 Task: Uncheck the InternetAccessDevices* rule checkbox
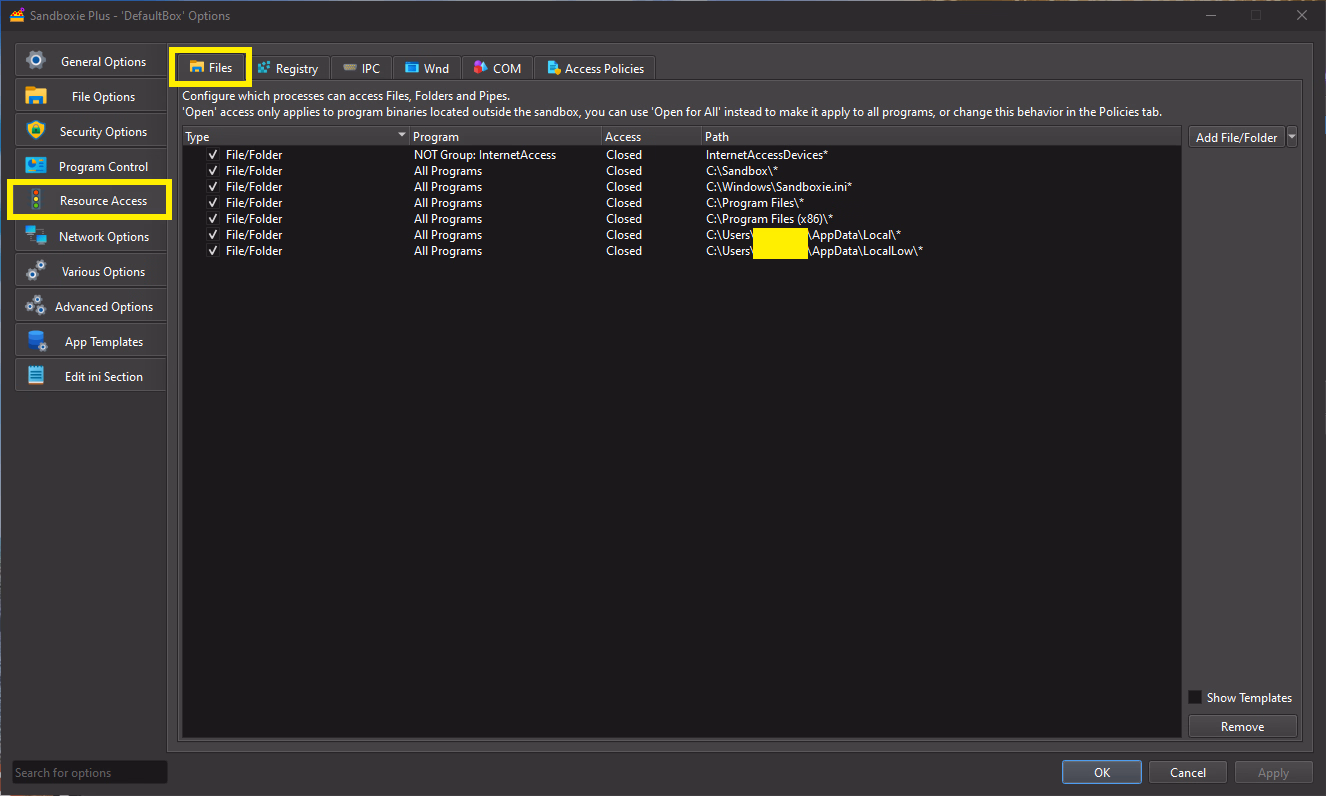coord(213,155)
